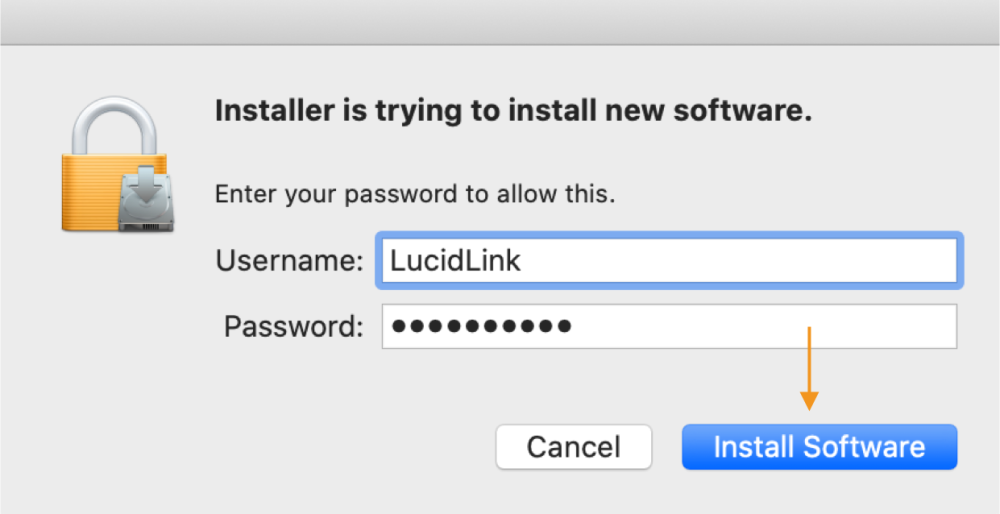Click the "Username:" label
Image resolution: width=1000 pixels, height=514 pixels.
290,262
